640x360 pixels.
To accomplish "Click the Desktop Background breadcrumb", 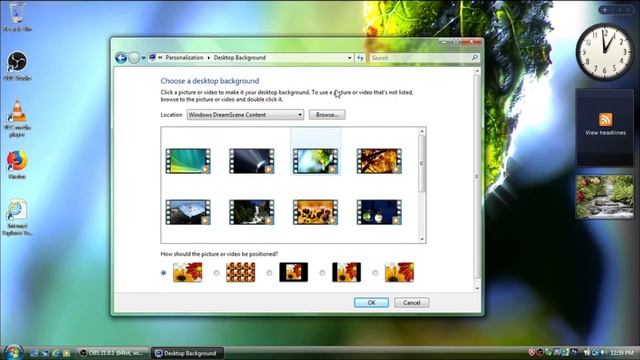I will coord(240,58).
